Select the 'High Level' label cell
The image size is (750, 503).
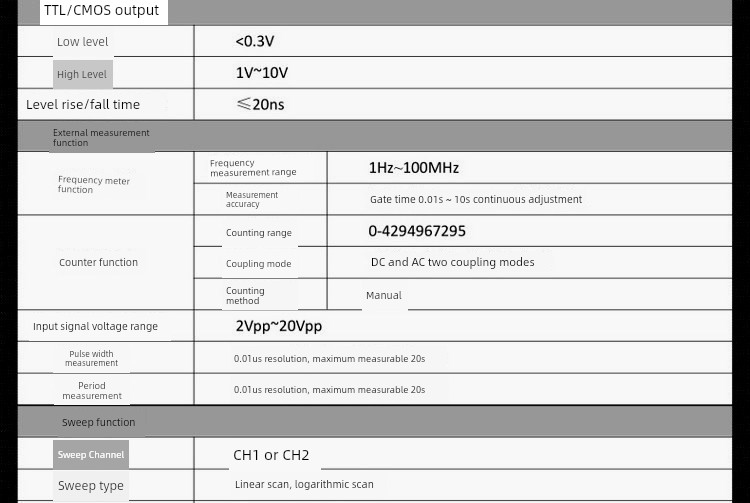[82, 74]
